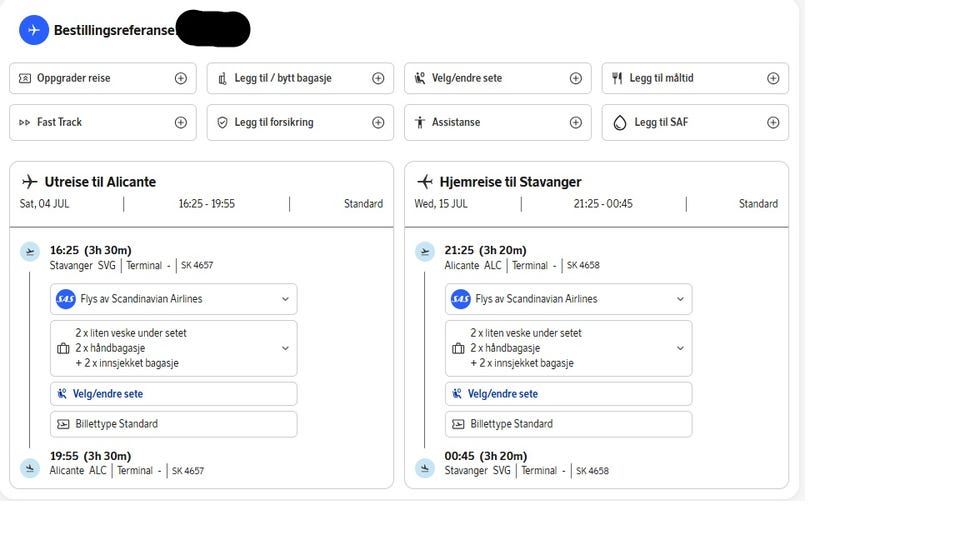Select Fast Track add-on
Viewport: 960px width, 540px height.
[x=103, y=122]
